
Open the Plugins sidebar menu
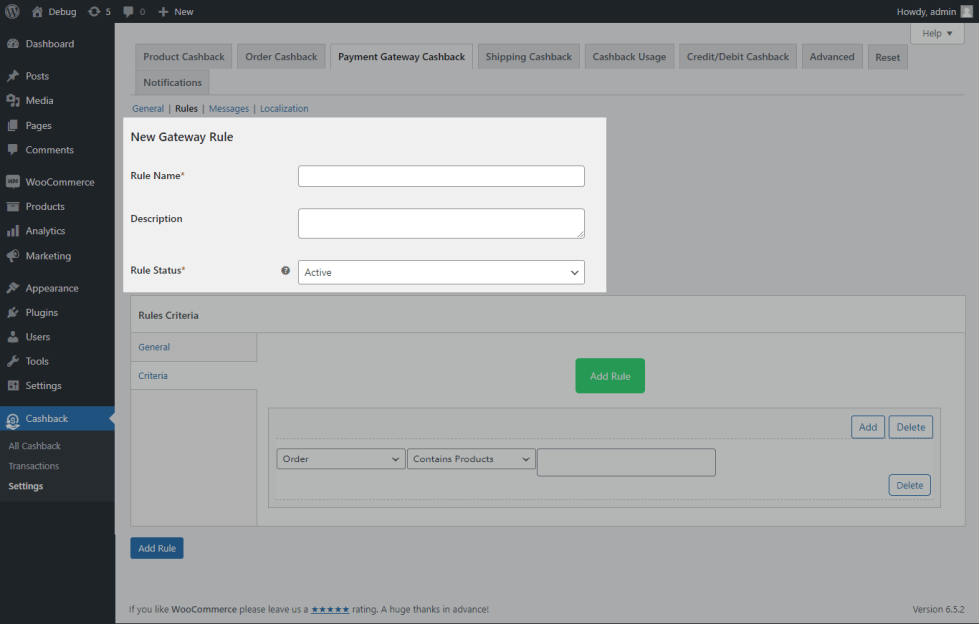point(41,312)
